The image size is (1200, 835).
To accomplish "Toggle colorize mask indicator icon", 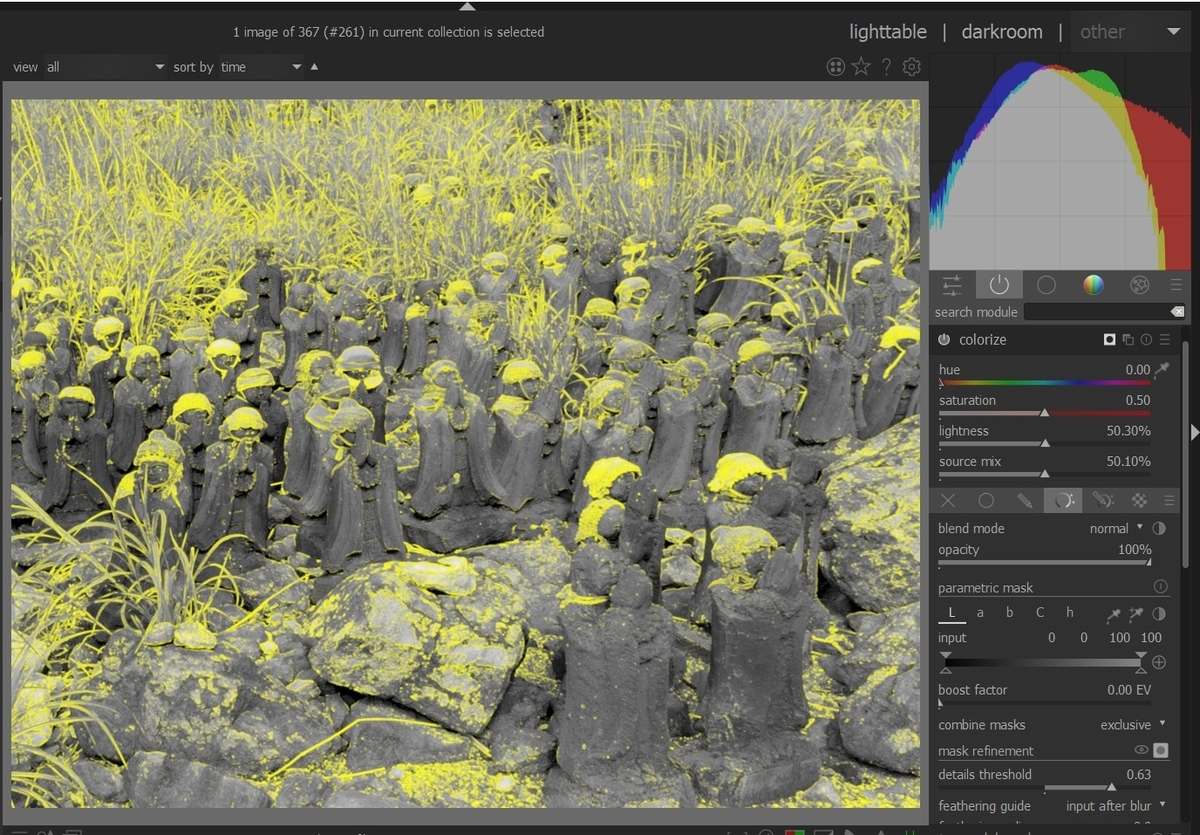I will coord(1109,340).
